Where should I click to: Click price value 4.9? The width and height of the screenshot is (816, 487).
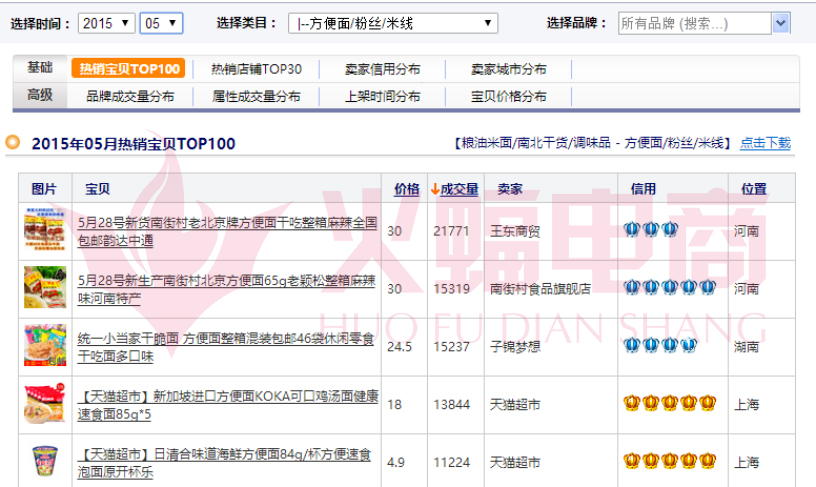pos(396,462)
